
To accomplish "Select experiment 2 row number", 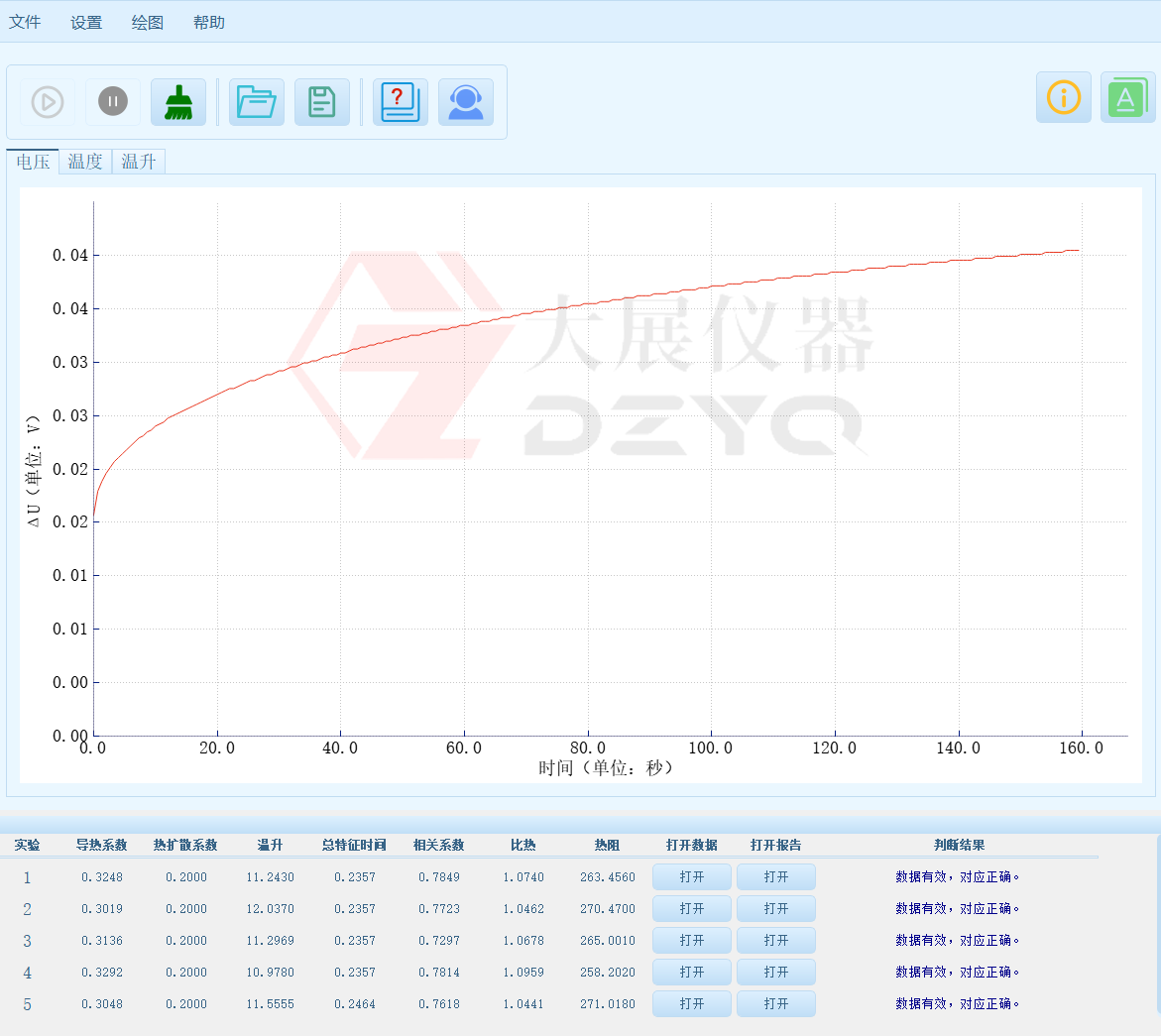I will coord(27,909).
